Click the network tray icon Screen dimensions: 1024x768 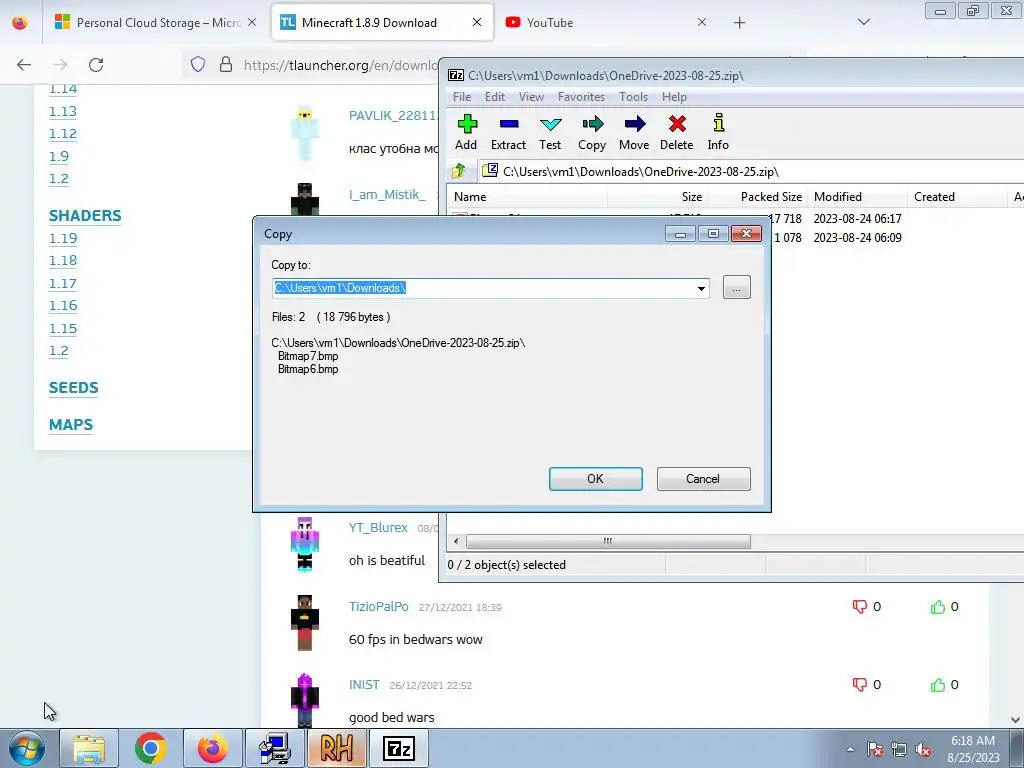pyautogui.click(x=899, y=750)
